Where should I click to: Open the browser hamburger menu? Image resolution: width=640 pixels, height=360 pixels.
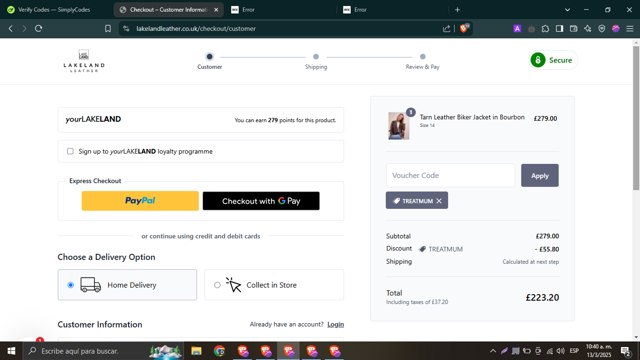pyautogui.click(x=630, y=29)
